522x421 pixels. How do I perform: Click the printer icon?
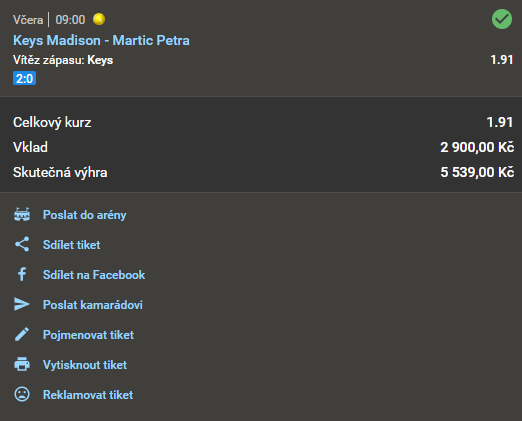[x=22, y=364]
